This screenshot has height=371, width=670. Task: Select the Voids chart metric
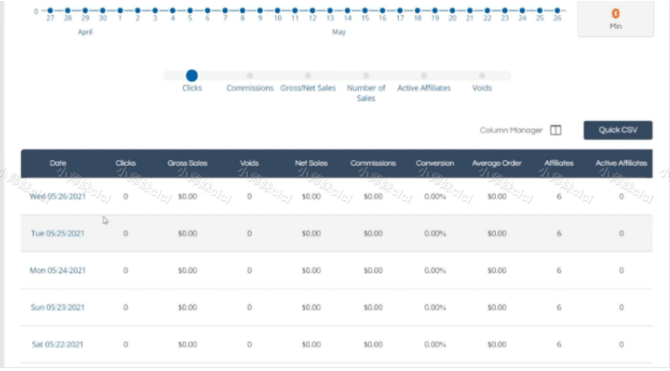[x=482, y=76]
